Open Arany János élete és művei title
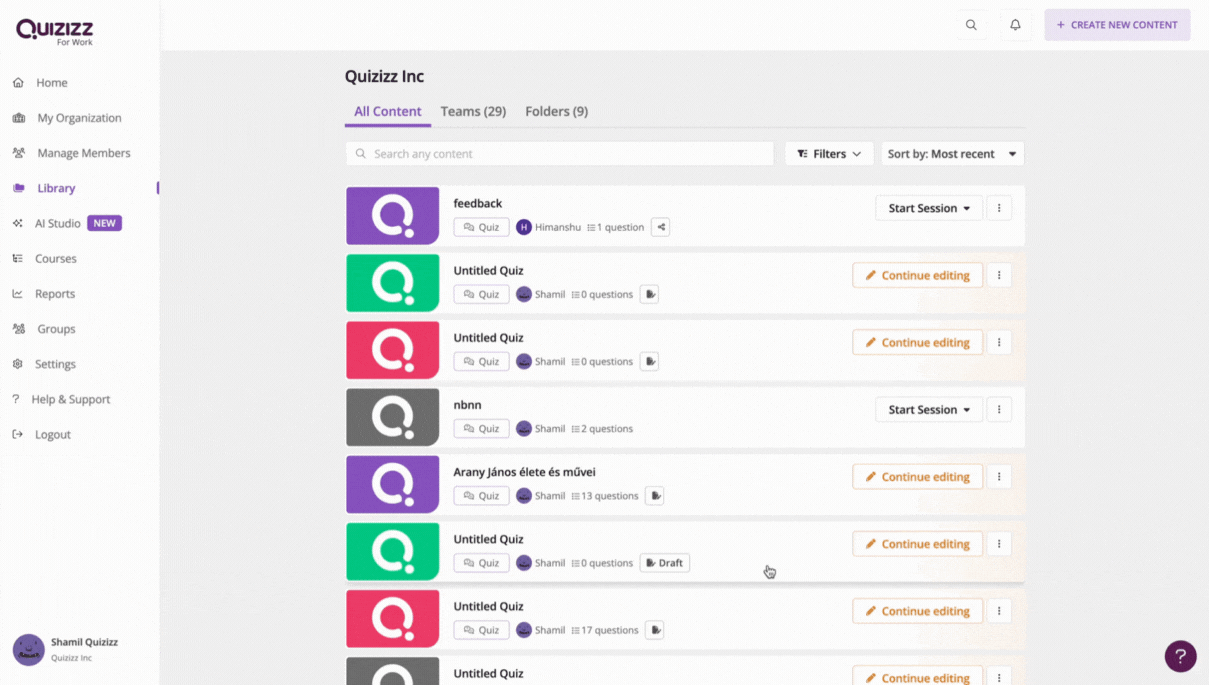This screenshot has width=1209, height=685. click(x=524, y=472)
